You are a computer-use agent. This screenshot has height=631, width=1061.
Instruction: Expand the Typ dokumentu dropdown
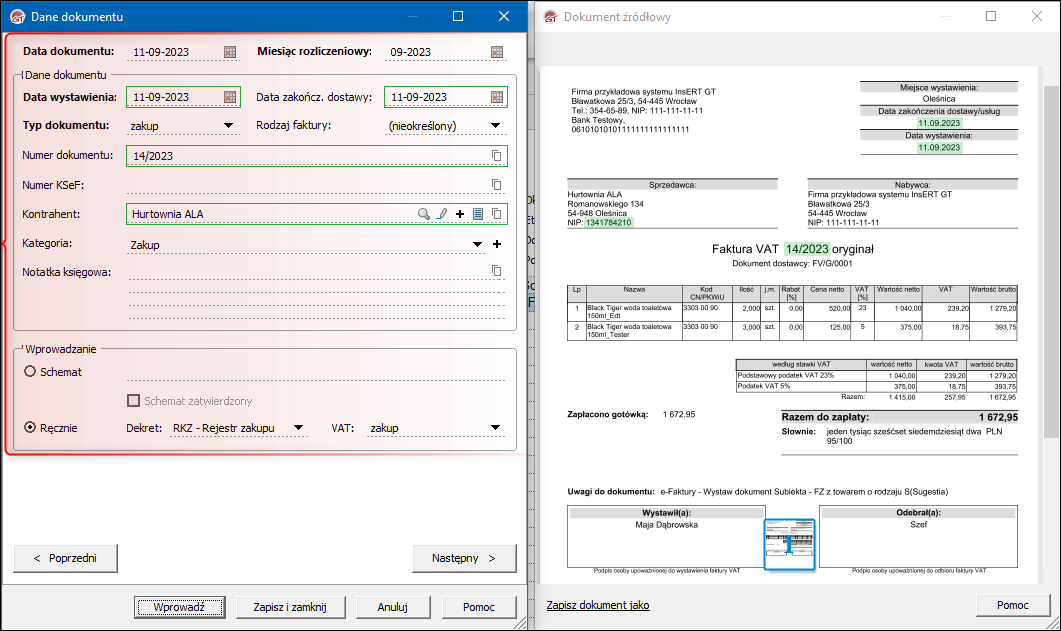tap(229, 126)
